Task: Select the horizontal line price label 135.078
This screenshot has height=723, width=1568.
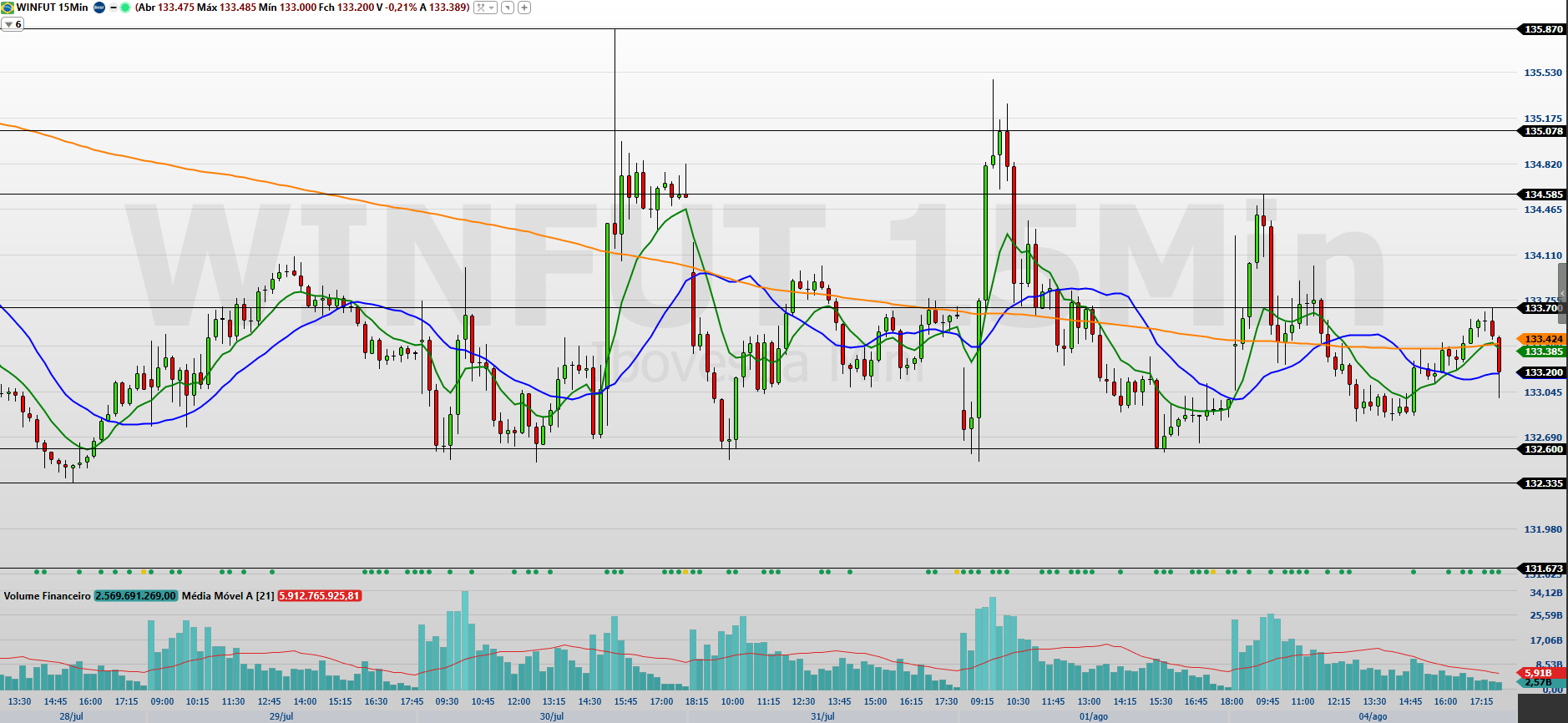Action: [x=1541, y=131]
